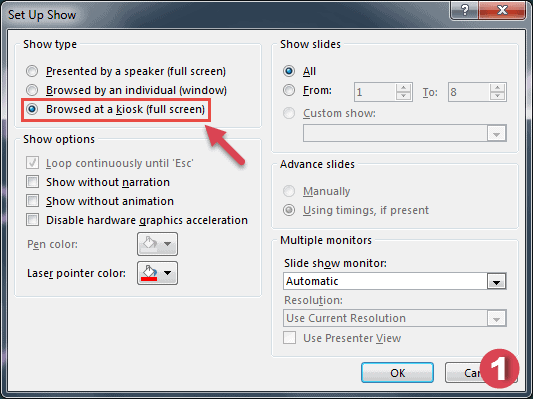
Task: Open the Resolution dropdown arrow
Action: [496, 318]
